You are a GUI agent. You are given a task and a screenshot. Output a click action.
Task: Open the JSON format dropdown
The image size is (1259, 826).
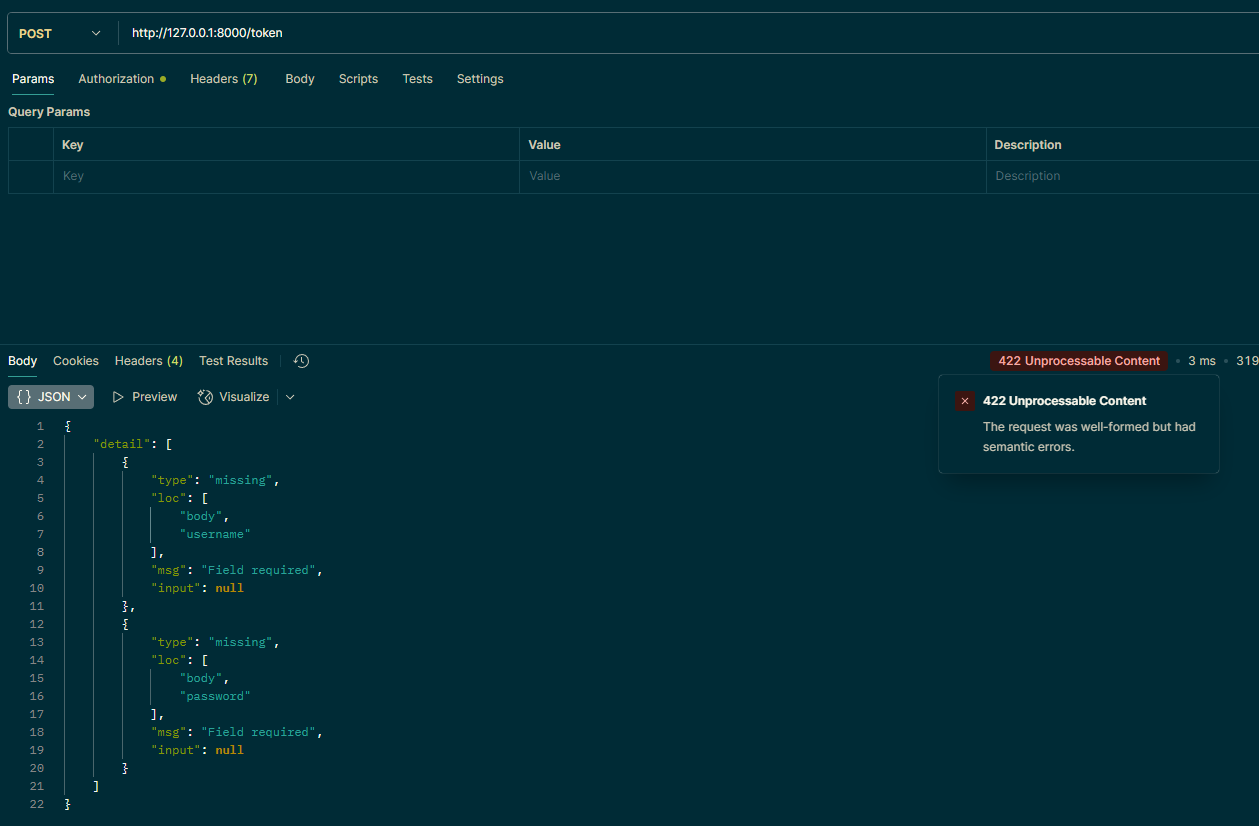pyautogui.click(x=51, y=397)
